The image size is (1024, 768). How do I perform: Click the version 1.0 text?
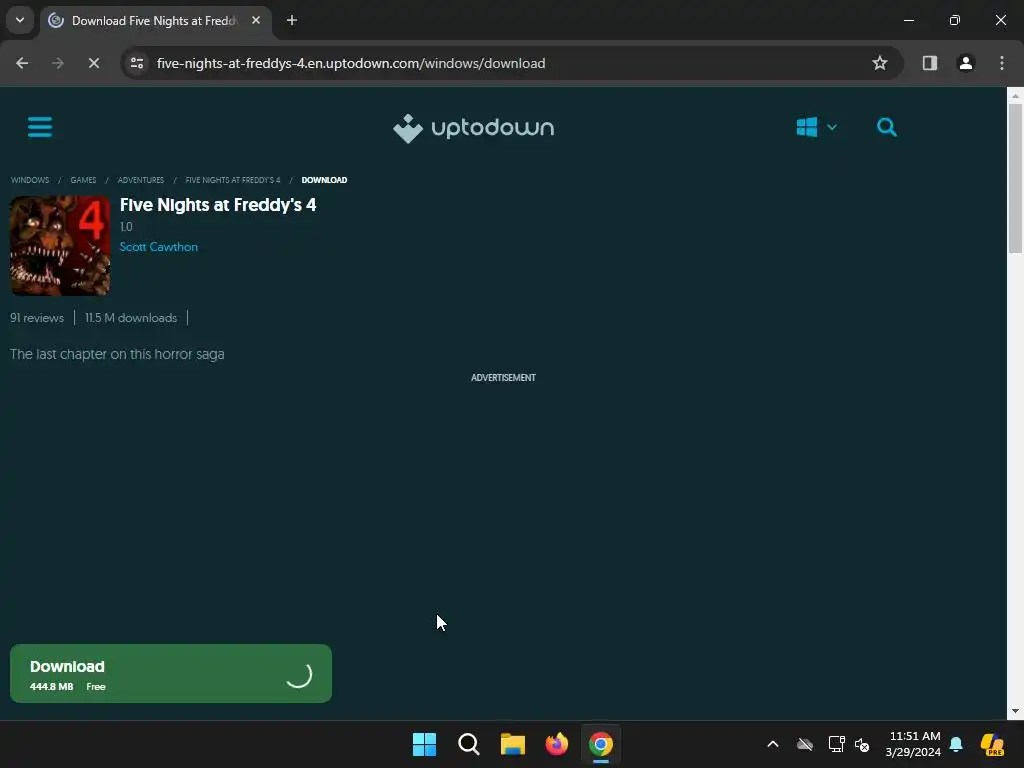coord(126,227)
